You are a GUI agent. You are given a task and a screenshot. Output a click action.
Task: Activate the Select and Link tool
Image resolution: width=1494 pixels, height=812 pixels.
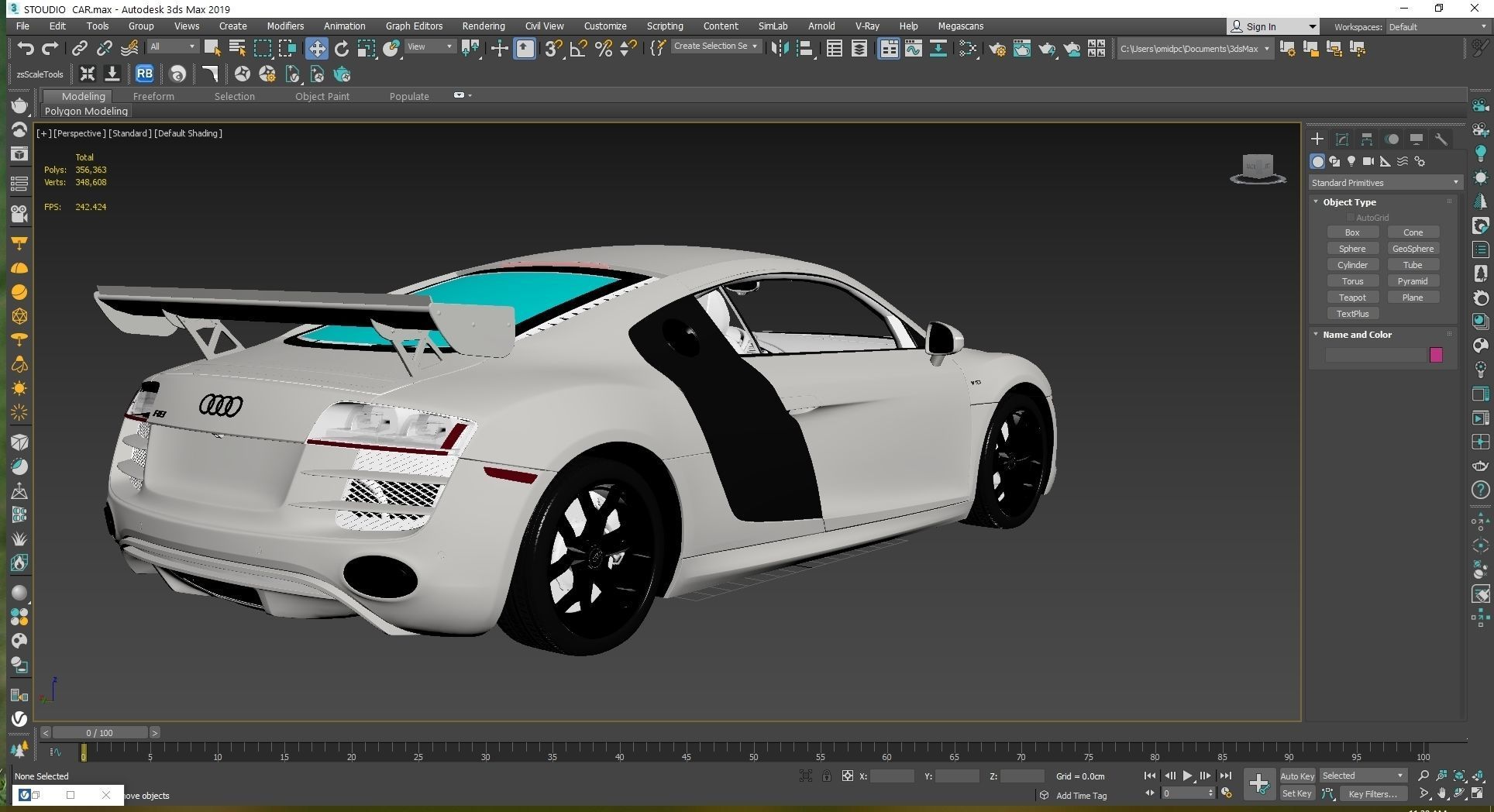pyautogui.click(x=79, y=49)
